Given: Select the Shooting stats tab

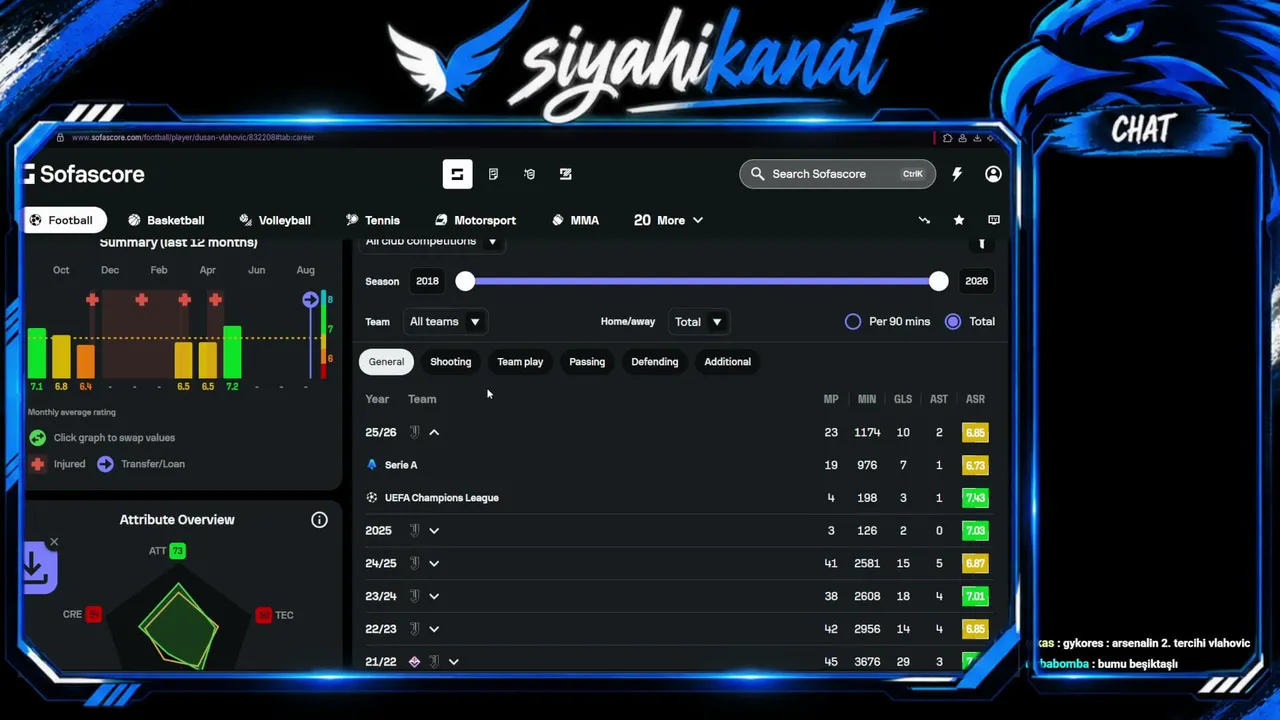Looking at the screenshot, I should (x=450, y=362).
